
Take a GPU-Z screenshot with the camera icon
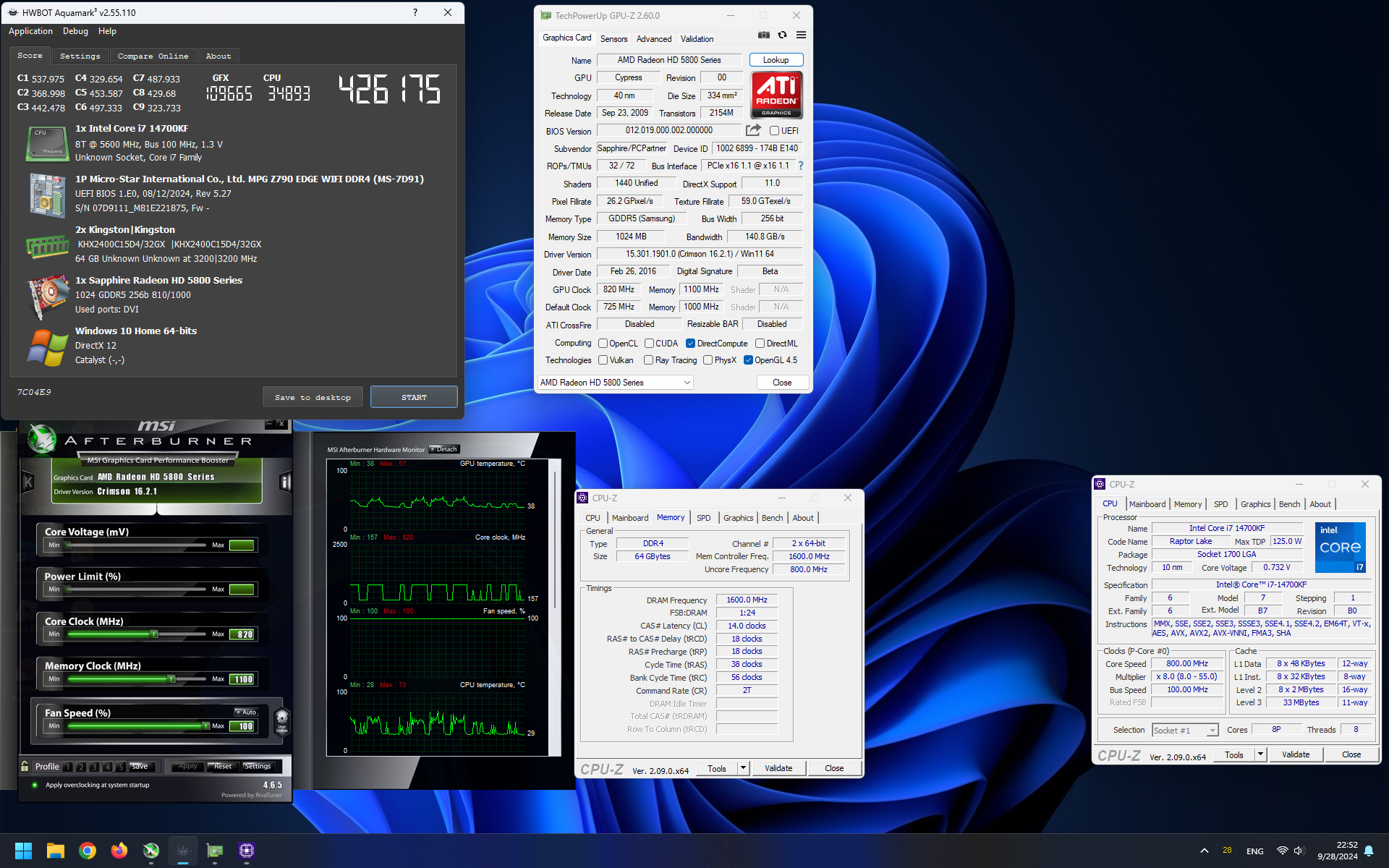point(763,35)
